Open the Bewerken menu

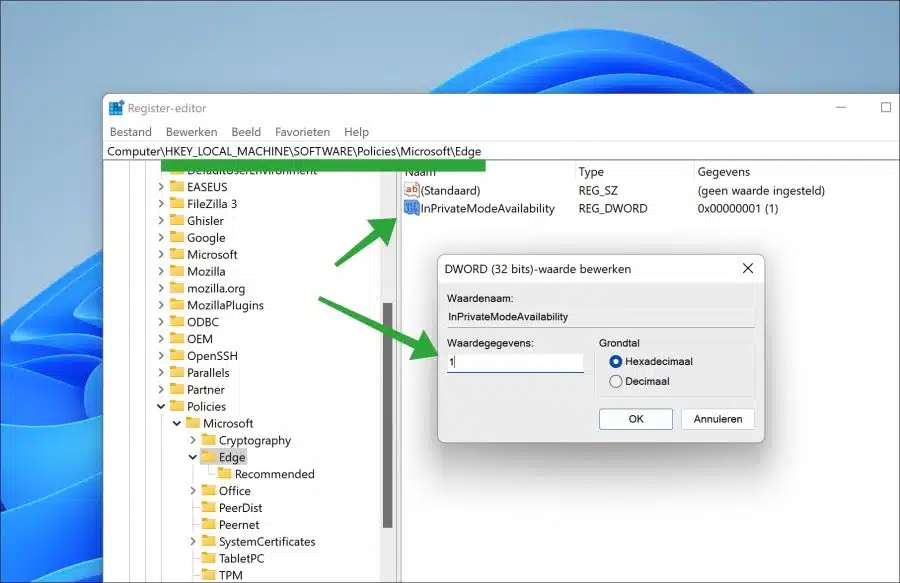click(x=192, y=132)
